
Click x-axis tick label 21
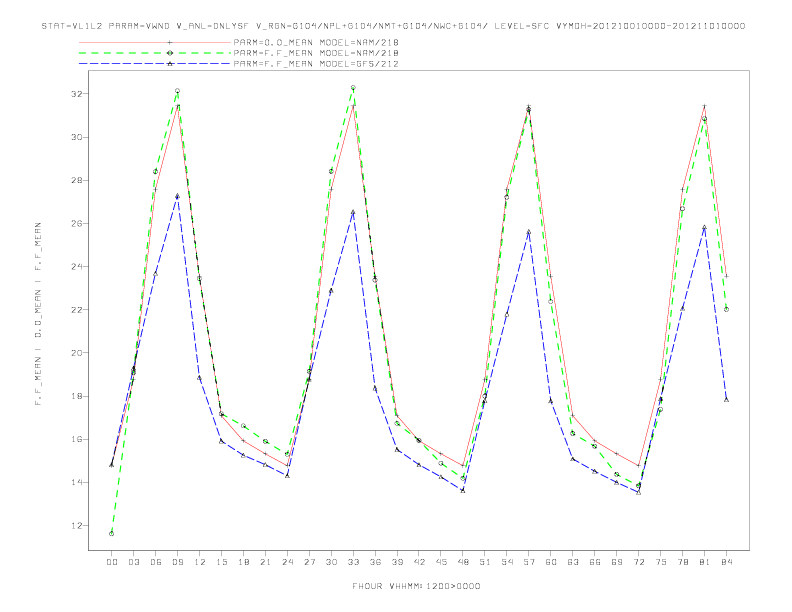coord(265,562)
